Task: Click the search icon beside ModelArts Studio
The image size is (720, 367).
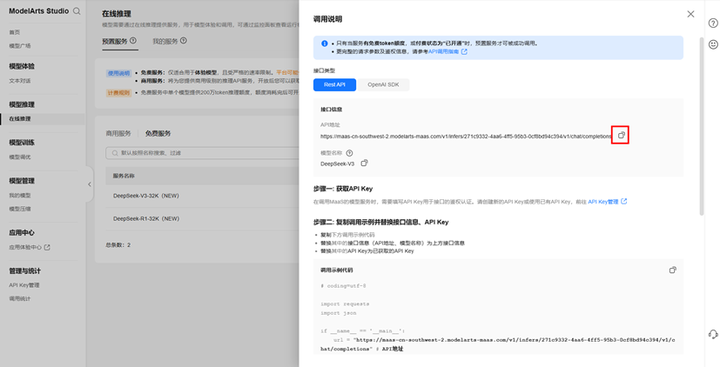Action: click(77, 11)
